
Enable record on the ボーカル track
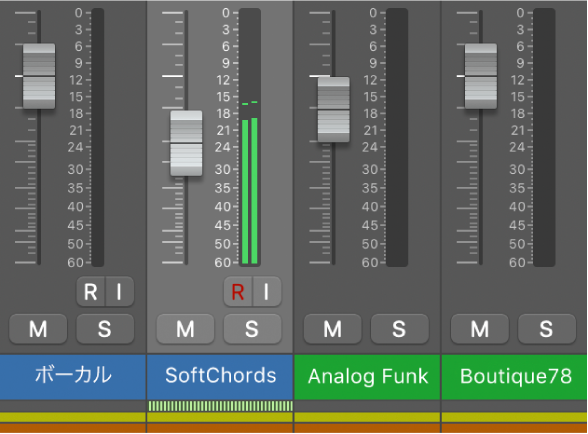point(91,291)
